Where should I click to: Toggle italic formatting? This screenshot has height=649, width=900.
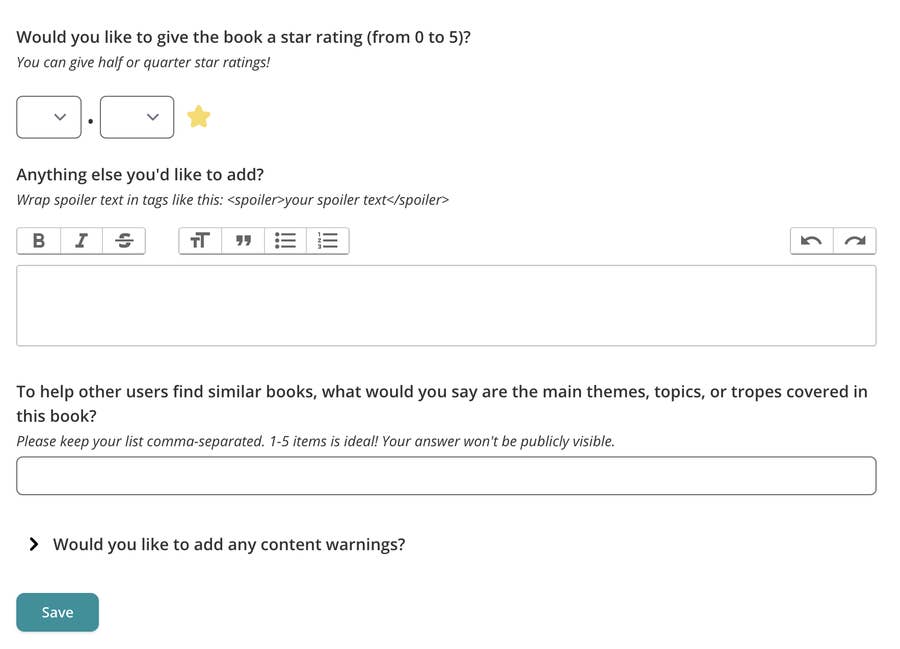click(81, 240)
